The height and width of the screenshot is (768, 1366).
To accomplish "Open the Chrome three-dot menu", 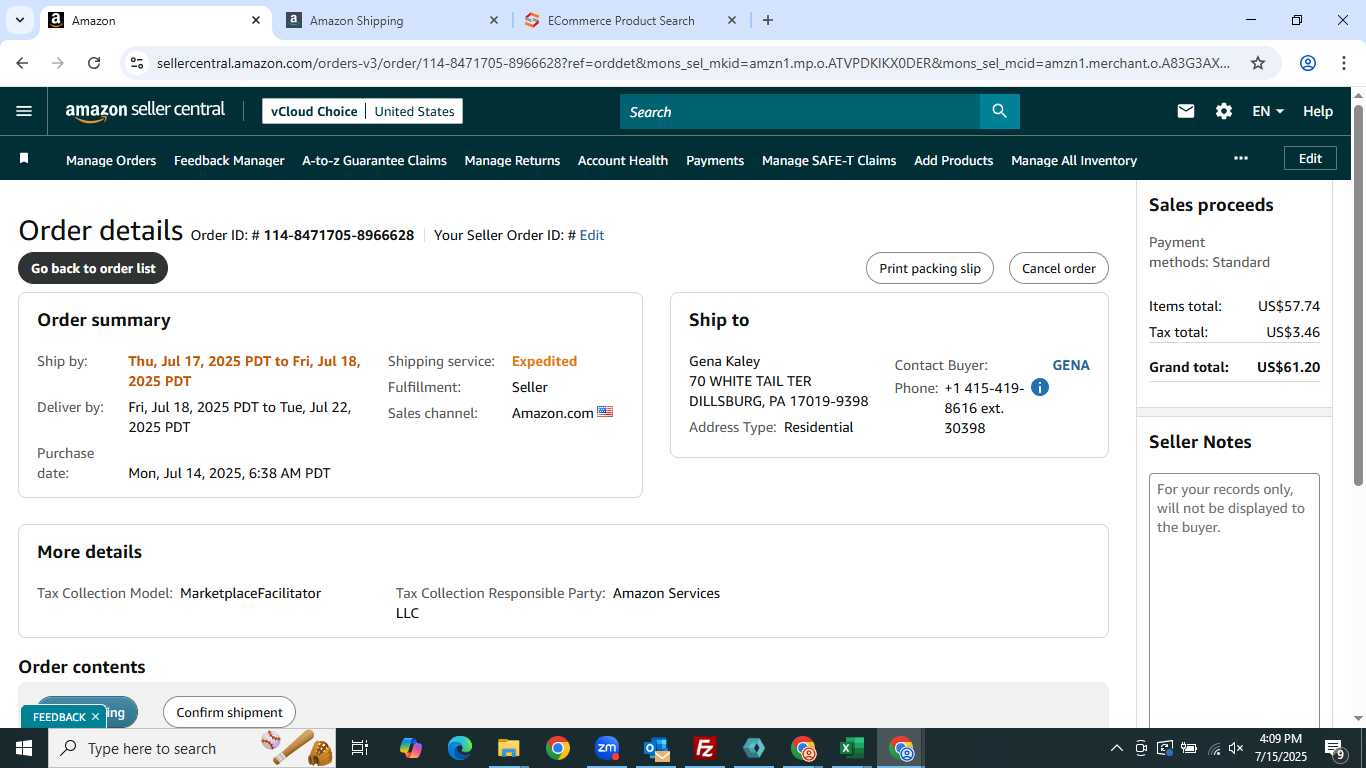I will [x=1343, y=63].
